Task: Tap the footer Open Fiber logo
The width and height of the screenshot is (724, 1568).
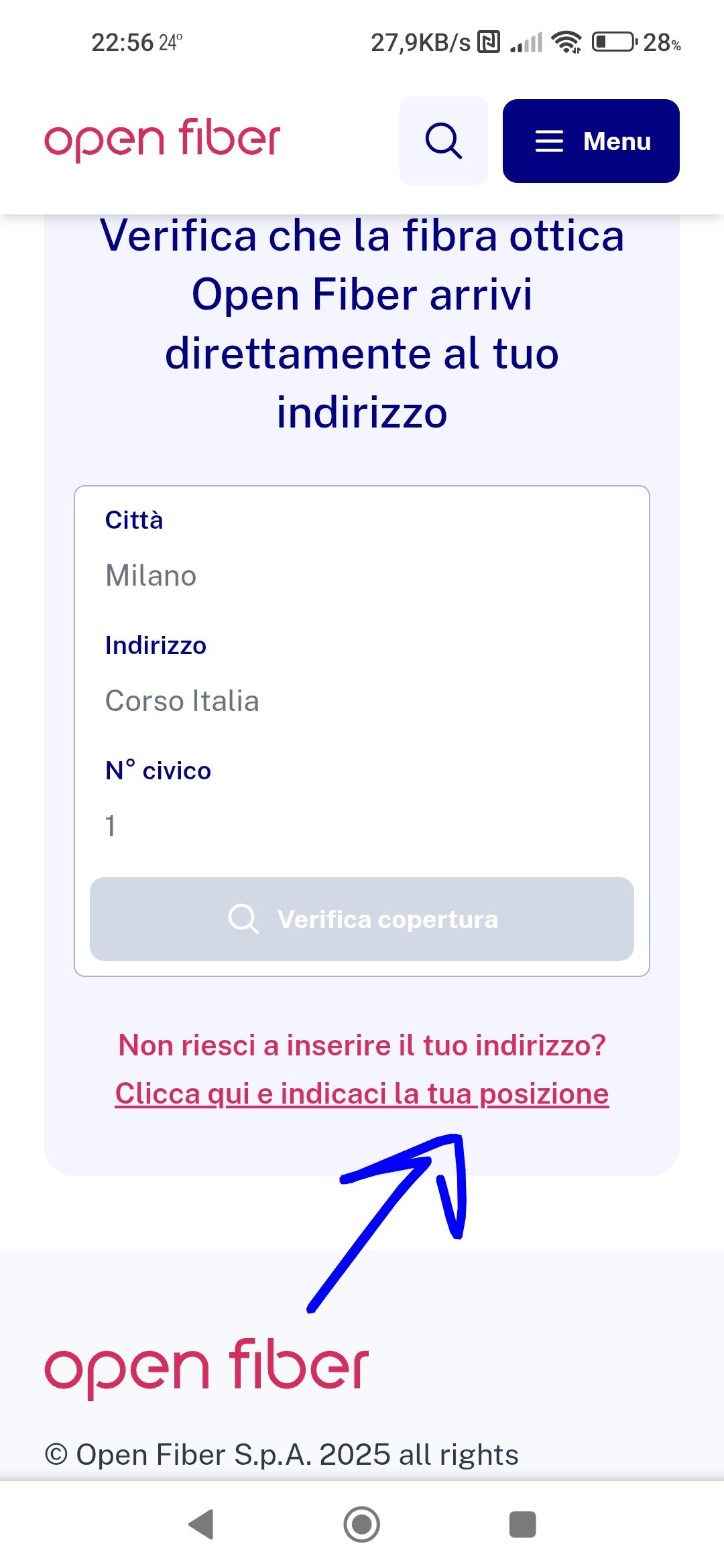Action: (x=206, y=1368)
